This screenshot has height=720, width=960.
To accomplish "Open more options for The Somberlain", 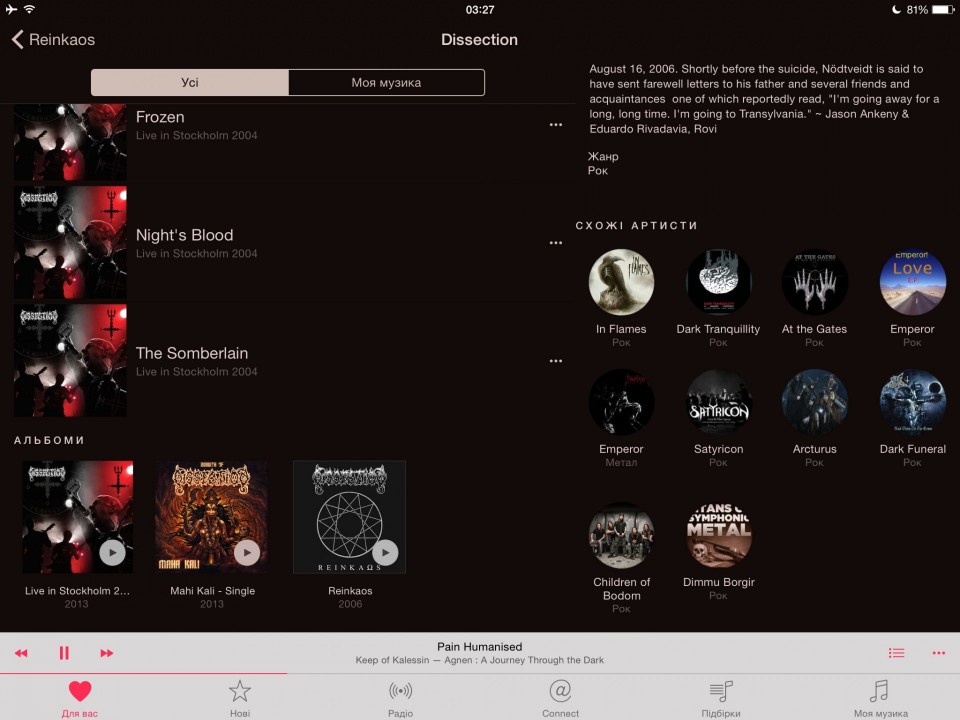I will tap(555, 361).
